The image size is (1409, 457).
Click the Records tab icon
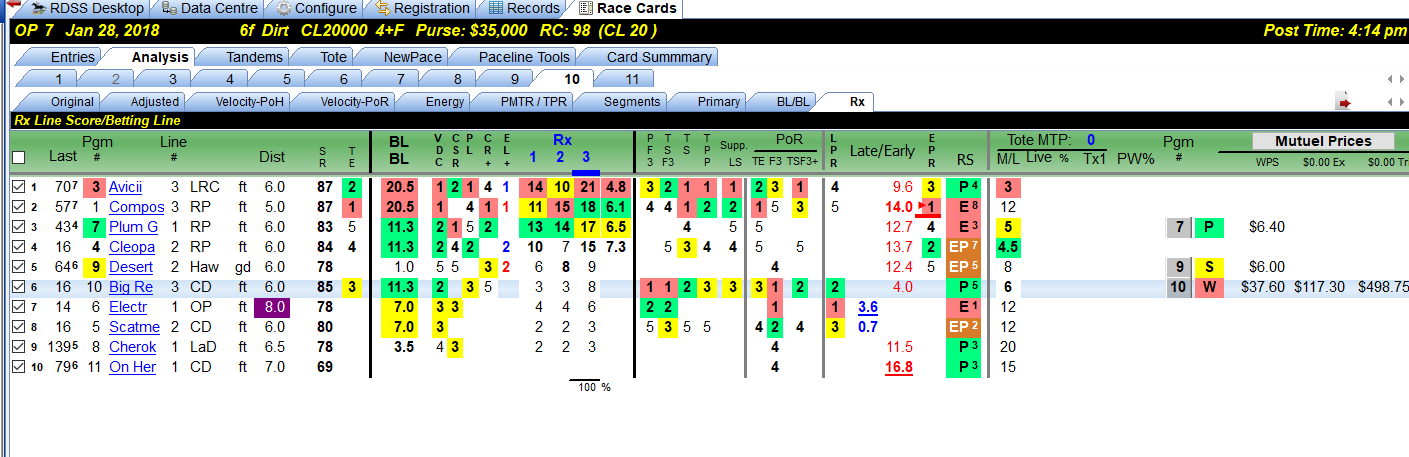click(496, 8)
